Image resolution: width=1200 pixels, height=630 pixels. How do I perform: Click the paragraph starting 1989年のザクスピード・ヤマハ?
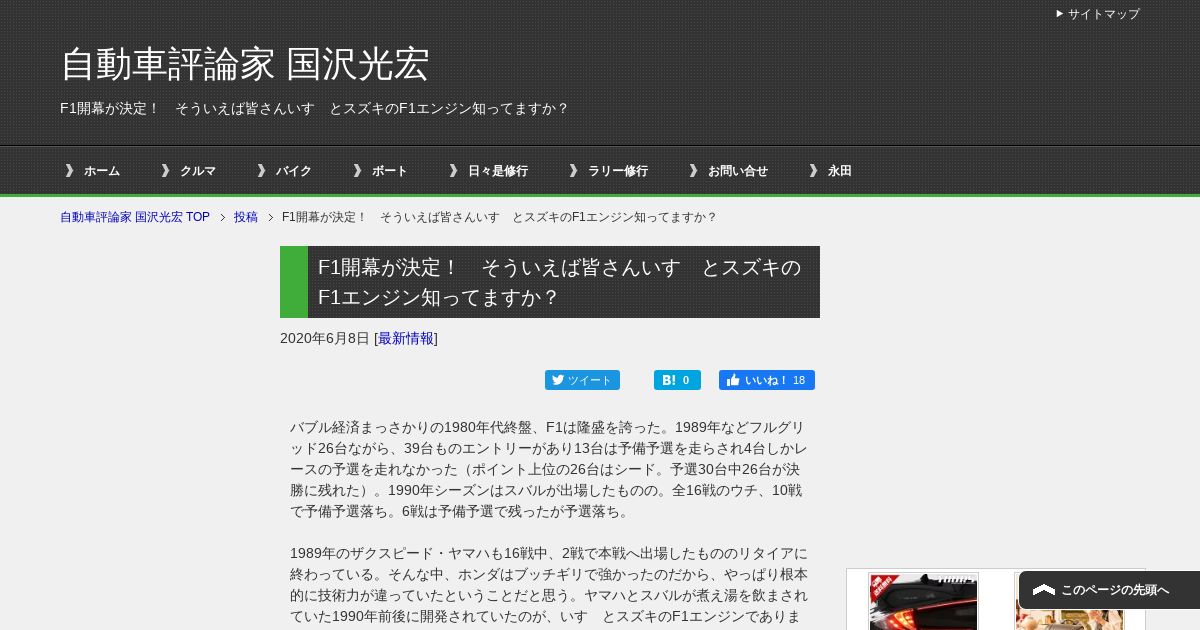click(x=549, y=585)
